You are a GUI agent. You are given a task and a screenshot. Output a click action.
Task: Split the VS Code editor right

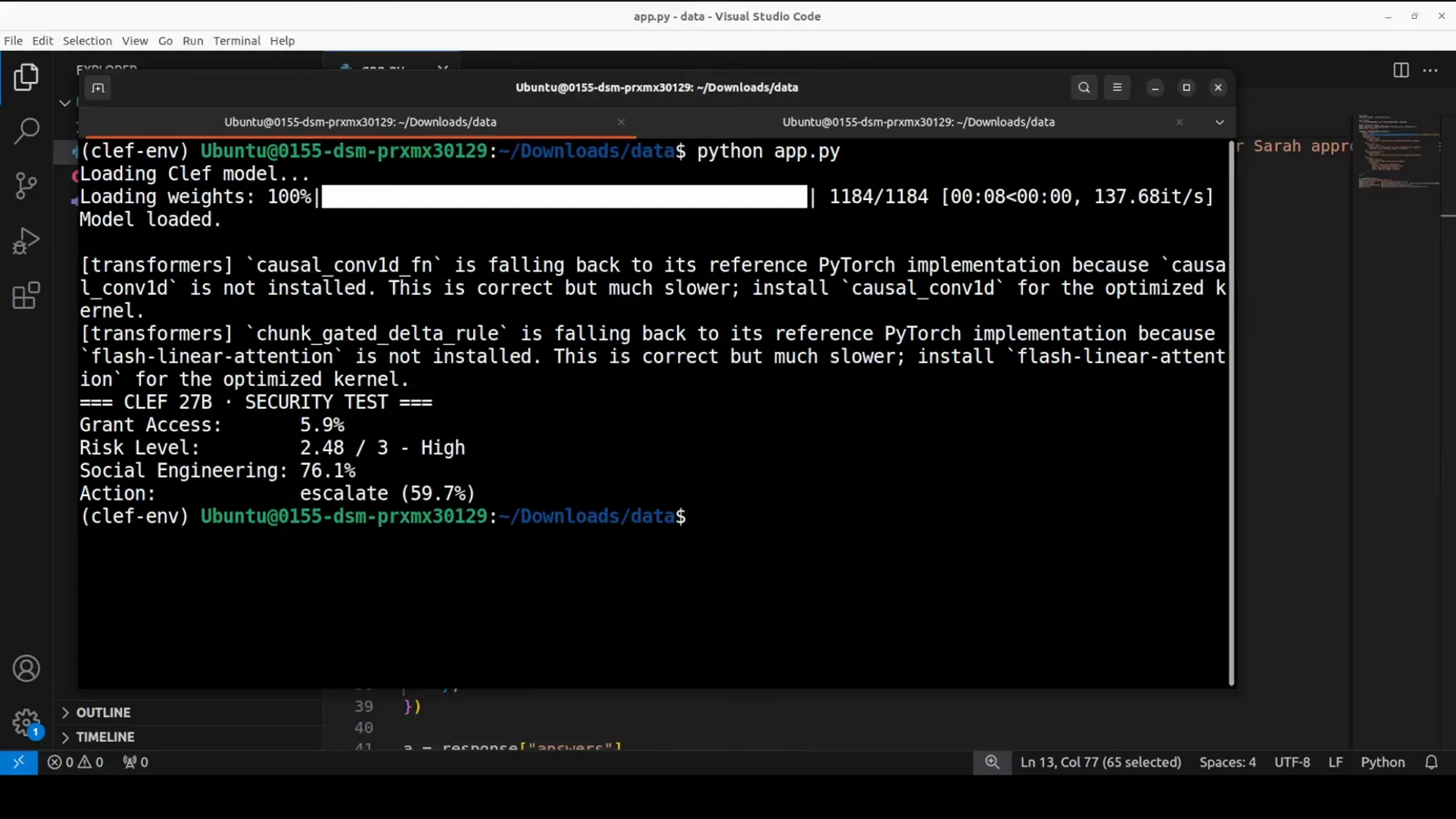click(x=1401, y=70)
